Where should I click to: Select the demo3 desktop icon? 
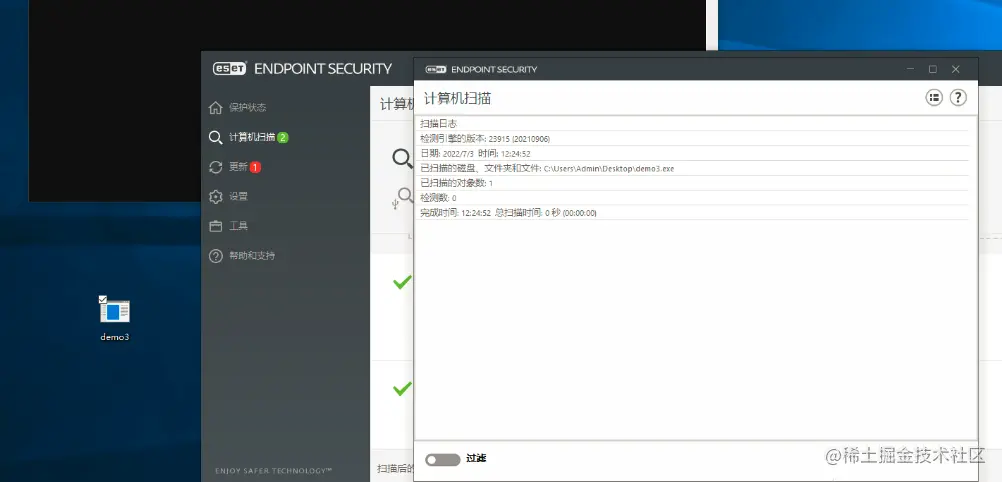115,319
